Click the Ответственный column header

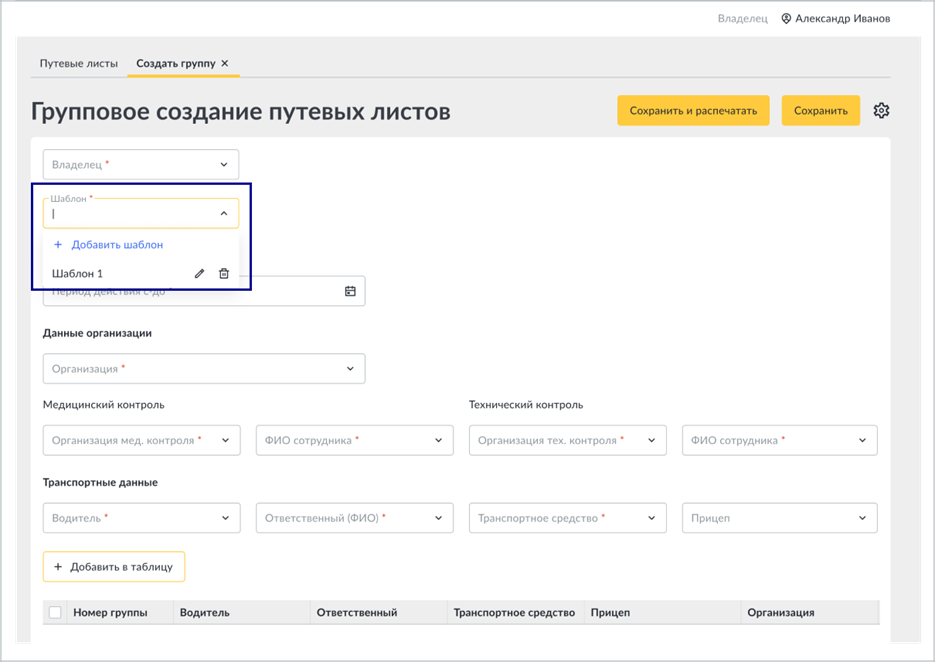pyautogui.click(x=357, y=612)
